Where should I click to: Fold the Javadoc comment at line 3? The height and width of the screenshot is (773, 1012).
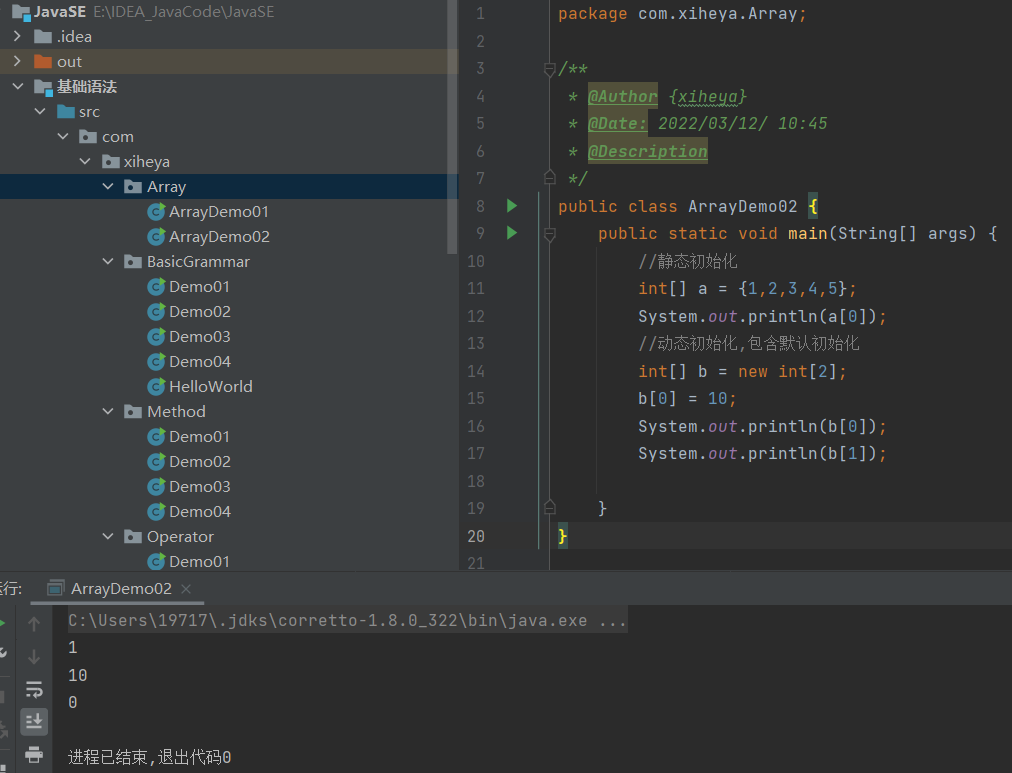550,69
